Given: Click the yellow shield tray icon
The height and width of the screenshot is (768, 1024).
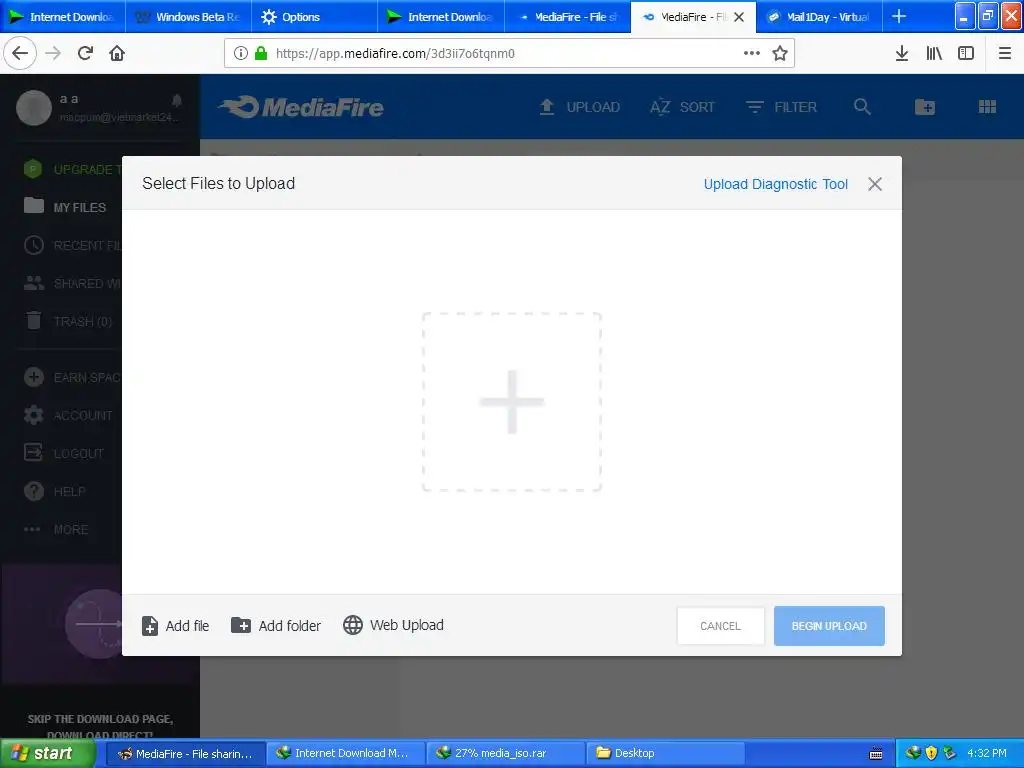Looking at the screenshot, I should point(931,753).
